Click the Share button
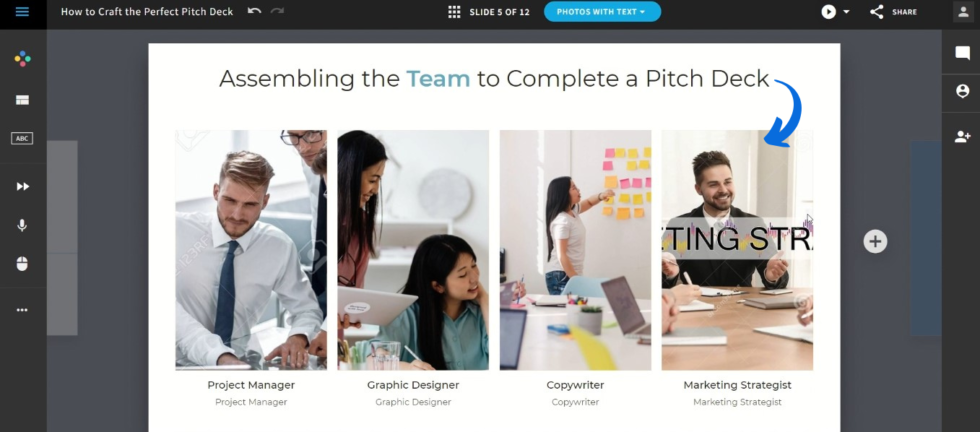Image resolution: width=980 pixels, height=432 pixels. coord(893,12)
